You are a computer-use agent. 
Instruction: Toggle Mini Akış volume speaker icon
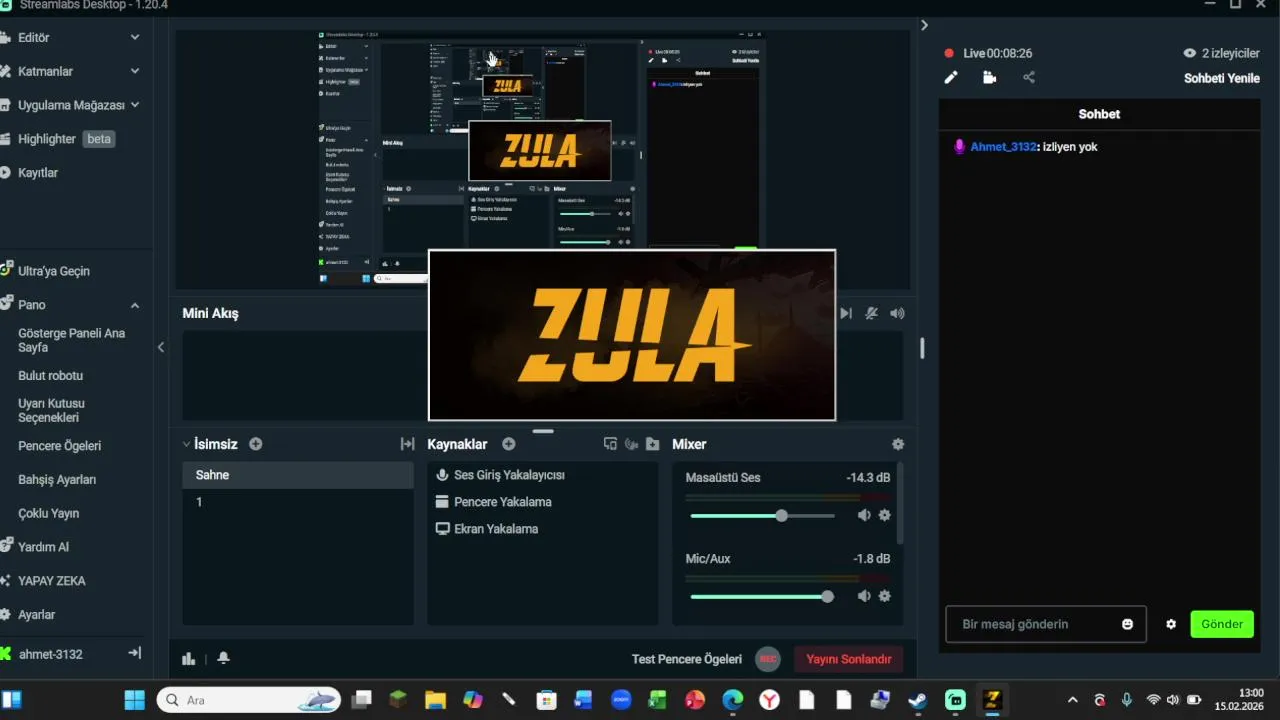898,313
